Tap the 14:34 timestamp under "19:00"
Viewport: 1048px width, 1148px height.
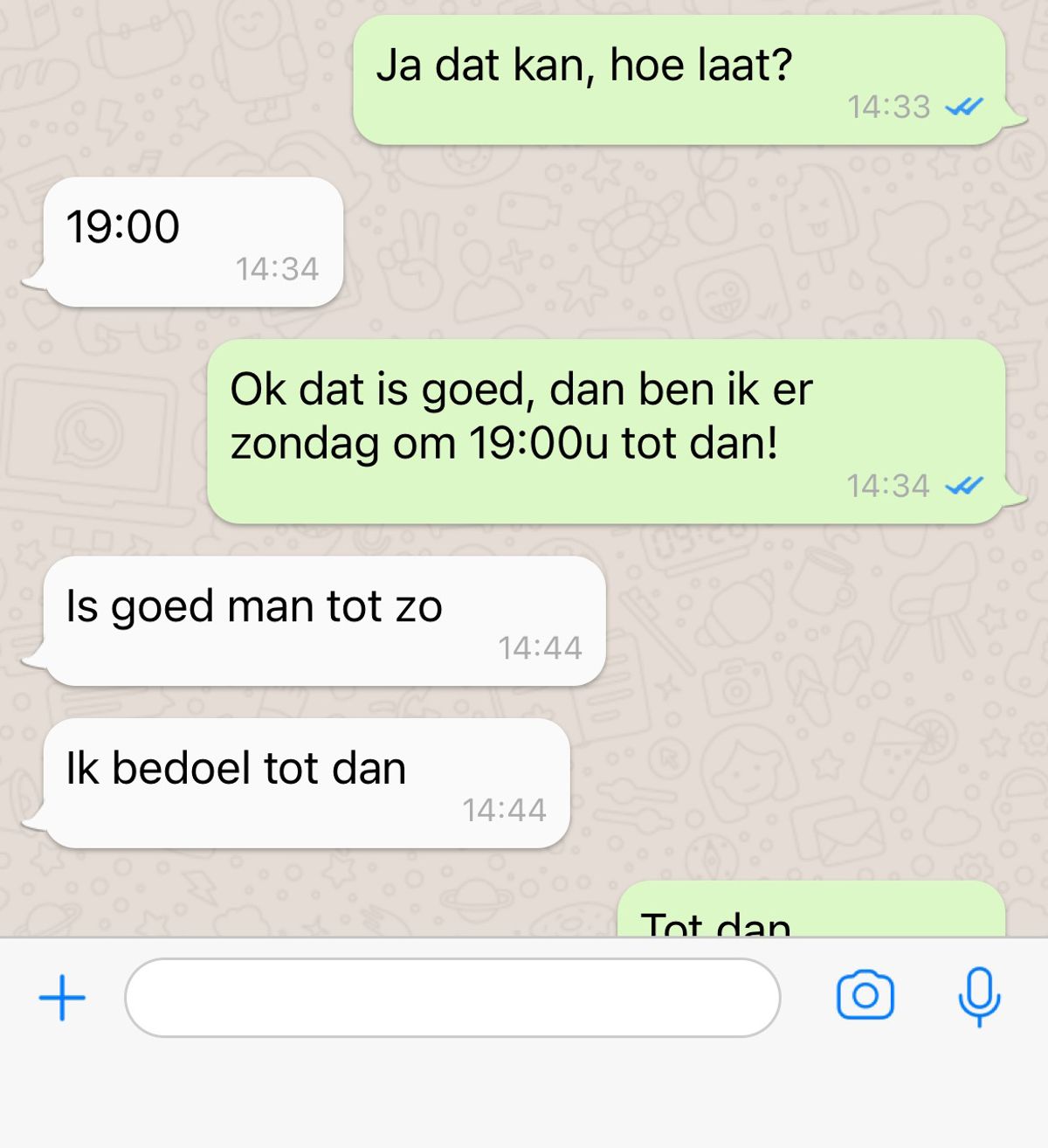coord(277,268)
